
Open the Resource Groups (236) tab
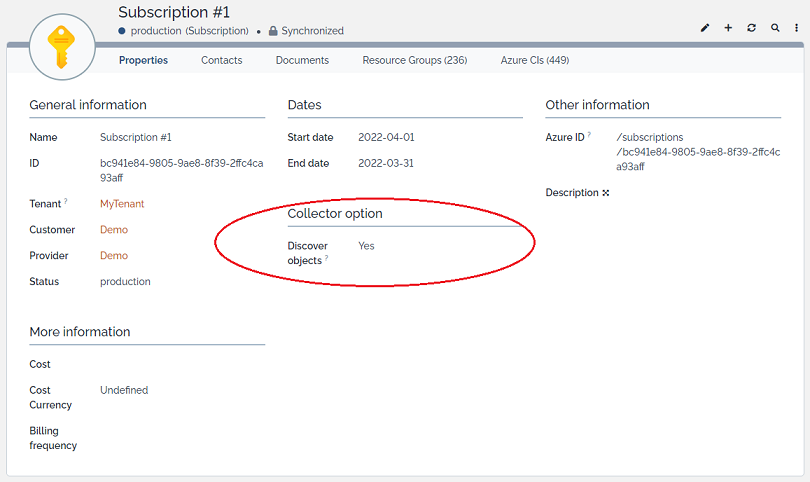[x=414, y=60]
